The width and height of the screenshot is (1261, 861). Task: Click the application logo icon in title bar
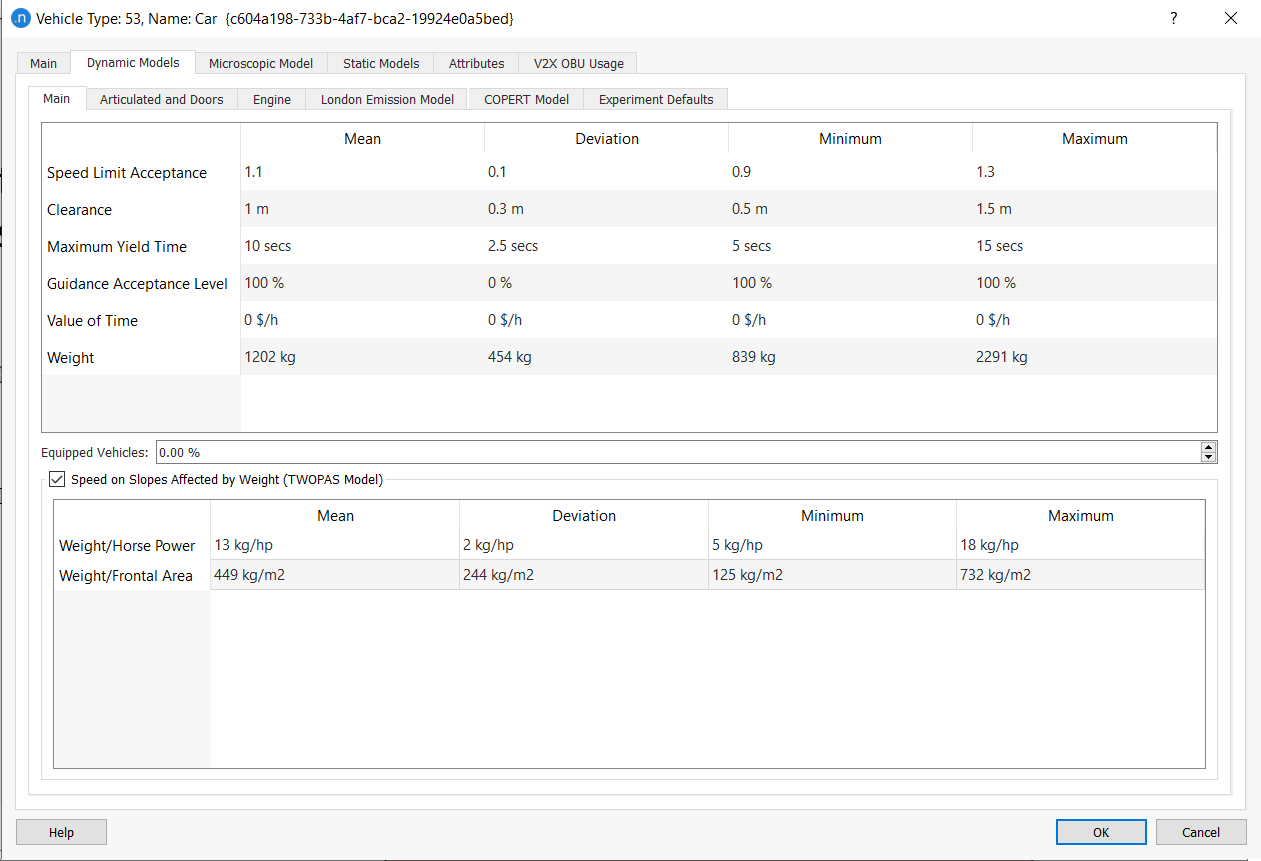pyautogui.click(x=21, y=18)
